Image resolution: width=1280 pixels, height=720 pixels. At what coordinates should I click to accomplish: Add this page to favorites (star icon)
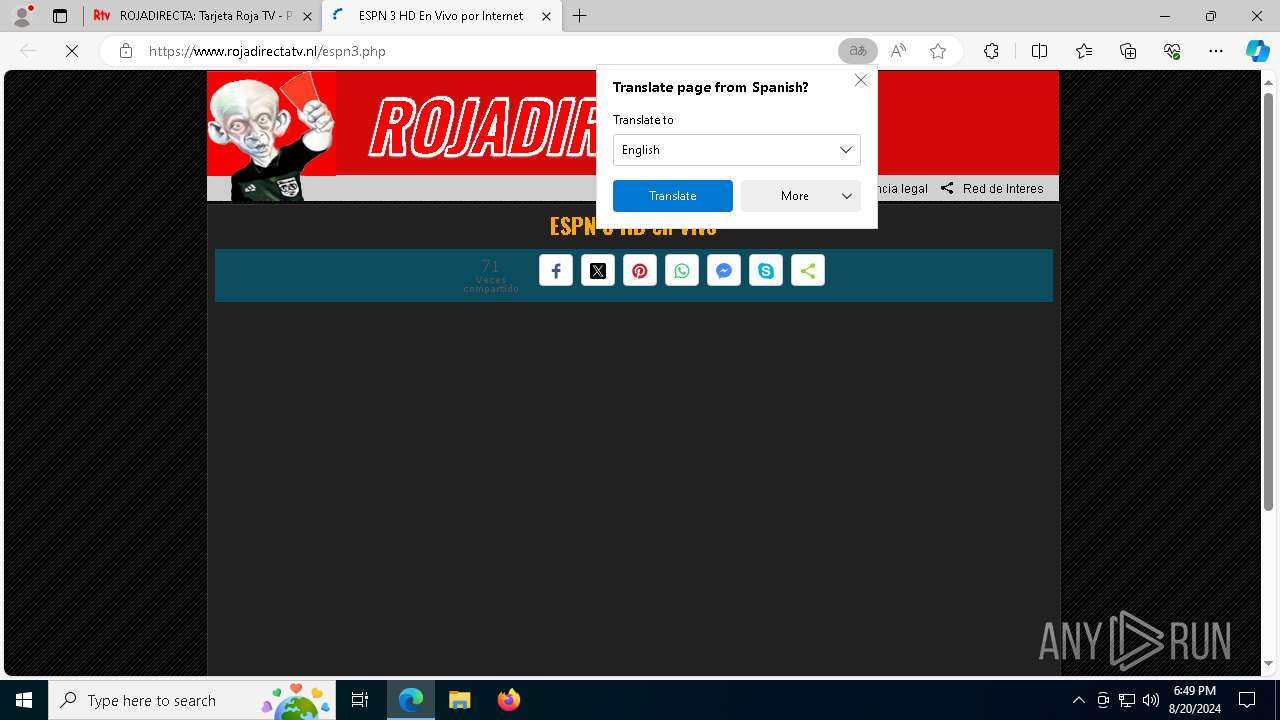(x=938, y=51)
